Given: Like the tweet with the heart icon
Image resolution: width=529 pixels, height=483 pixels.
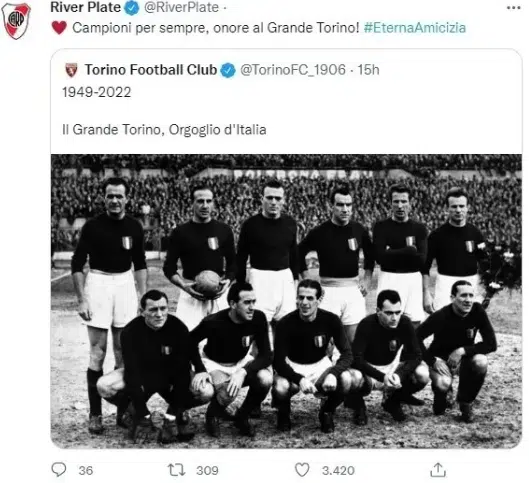Looking at the screenshot, I should click(302, 470).
